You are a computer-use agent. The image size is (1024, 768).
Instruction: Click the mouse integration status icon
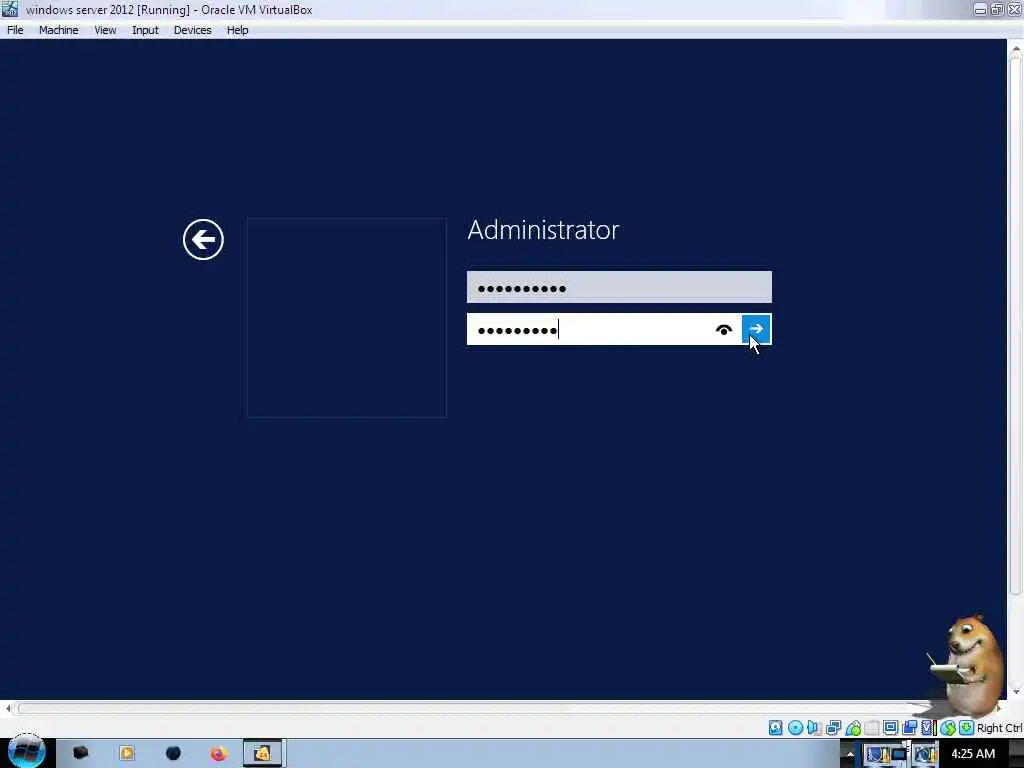[x=948, y=728]
